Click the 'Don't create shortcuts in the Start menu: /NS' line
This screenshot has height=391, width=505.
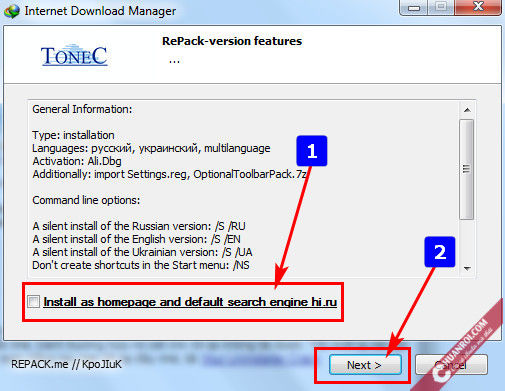pyautogui.click(x=141, y=265)
